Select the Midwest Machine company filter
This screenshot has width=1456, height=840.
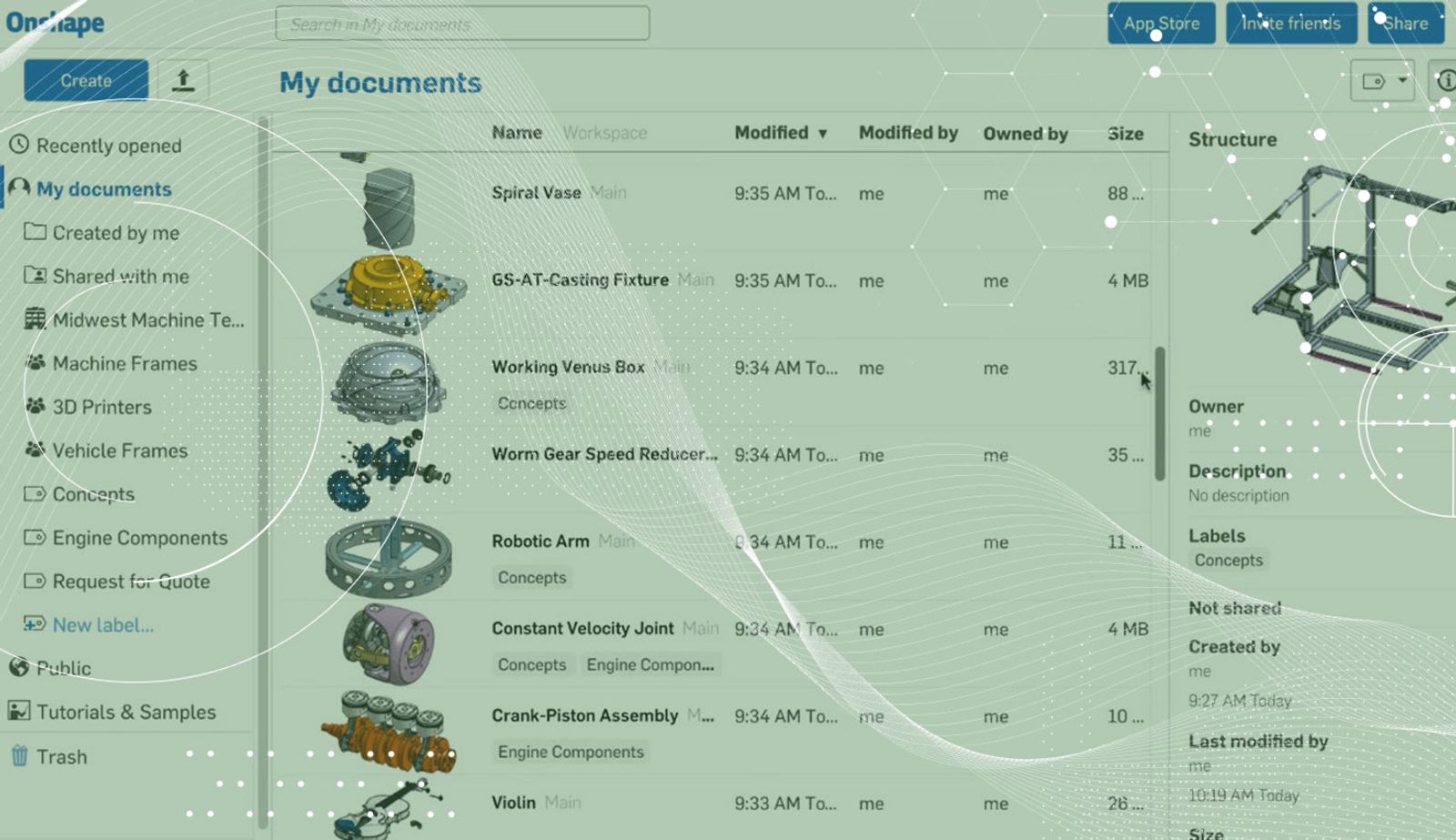tap(147, 319)
